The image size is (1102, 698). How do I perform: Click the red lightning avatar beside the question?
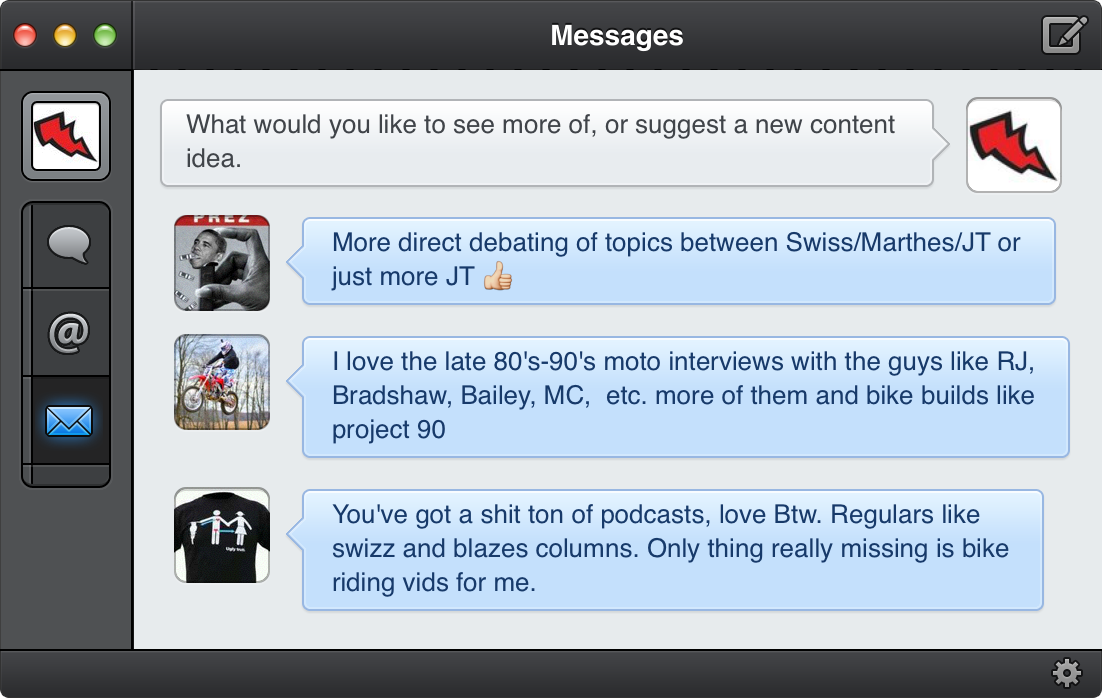1013,145
